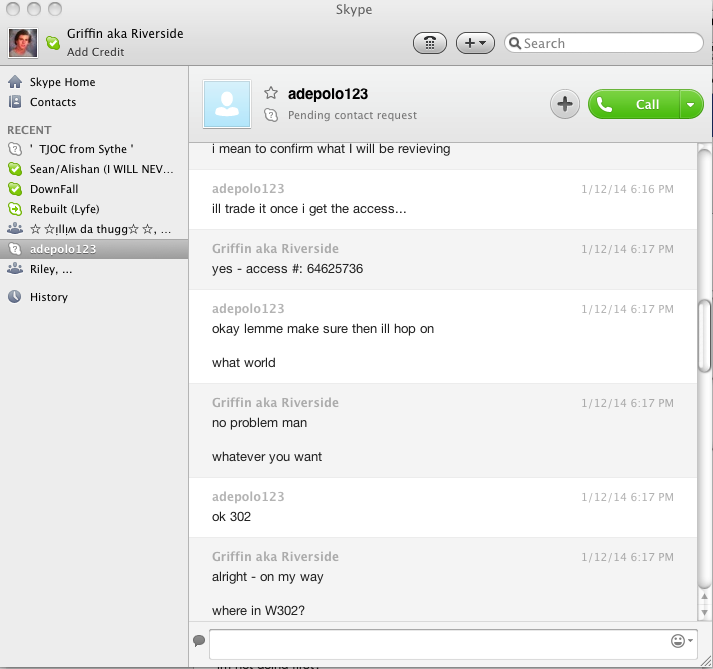Click the message 'whatever you want'

pos(267,457)
